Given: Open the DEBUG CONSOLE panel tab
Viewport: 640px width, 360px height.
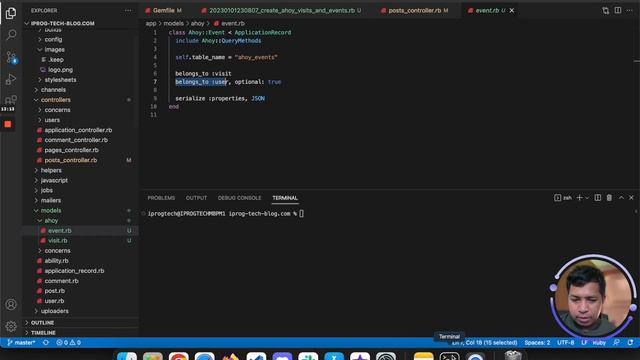Looking at the screenshot, I should [239, 198].
